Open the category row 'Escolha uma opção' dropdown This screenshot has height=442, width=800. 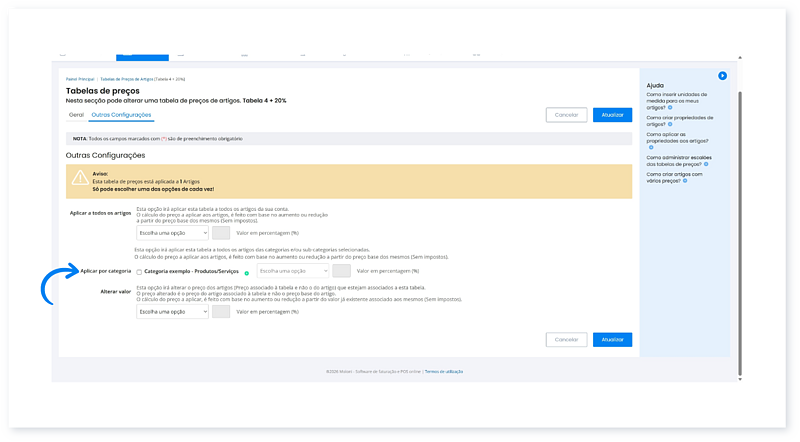coord(292,271)
